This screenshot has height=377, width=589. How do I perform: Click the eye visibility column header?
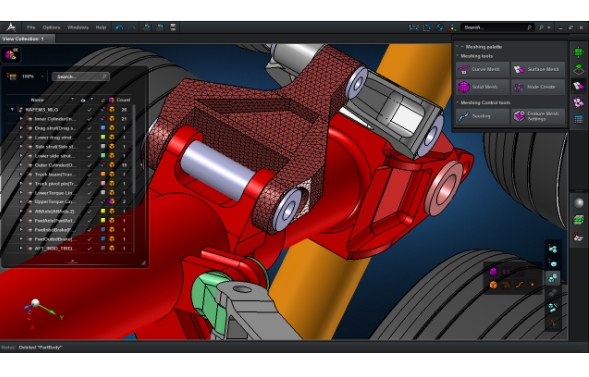click(83, 100)
